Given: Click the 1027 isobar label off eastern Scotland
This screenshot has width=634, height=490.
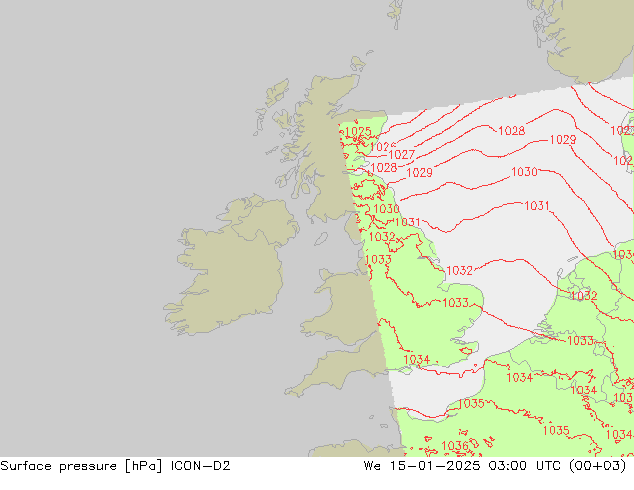Looking at the screenshot, I should [402, 154].
